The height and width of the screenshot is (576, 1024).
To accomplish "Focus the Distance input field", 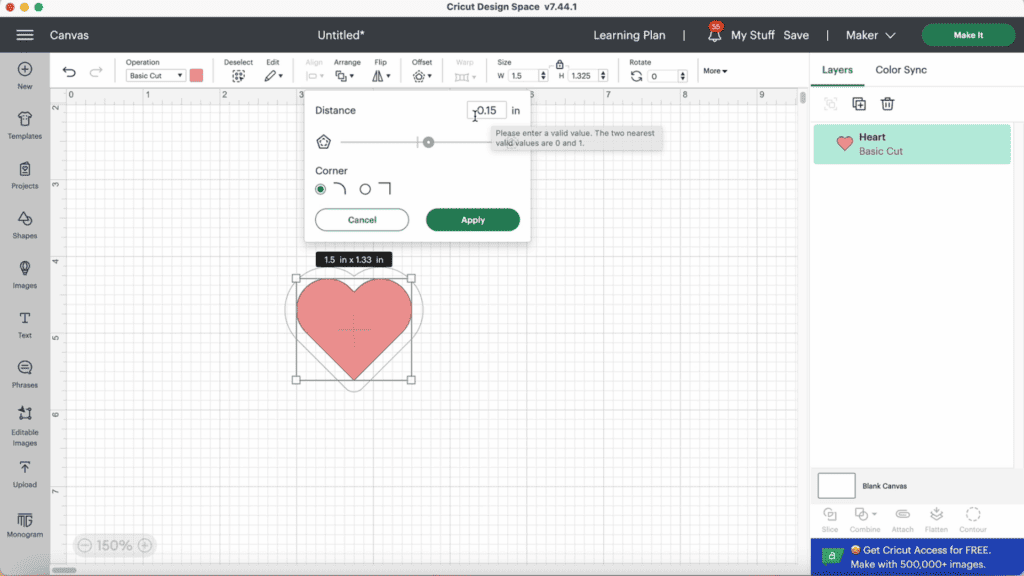I will click(x=487, y=110).
